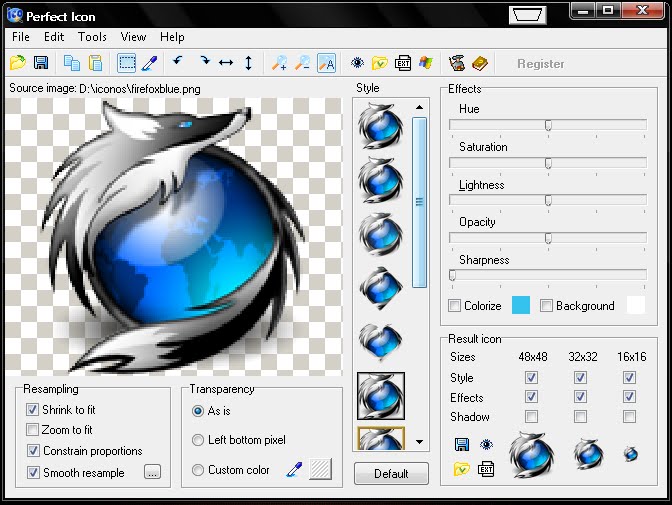Viewport: 672px width, 505px height.
Task: Rotate image clockwise
Action: (205, 61)
